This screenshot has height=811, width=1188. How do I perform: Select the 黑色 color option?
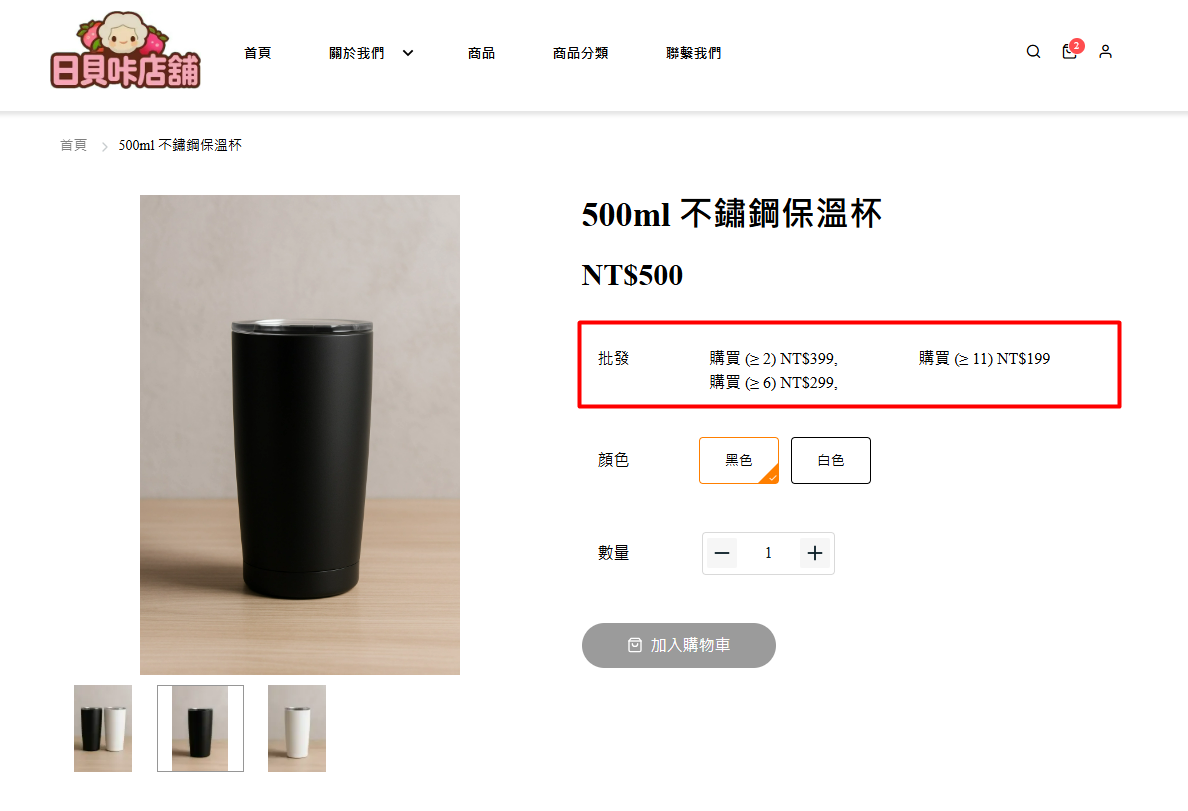[x=739, y=460]
